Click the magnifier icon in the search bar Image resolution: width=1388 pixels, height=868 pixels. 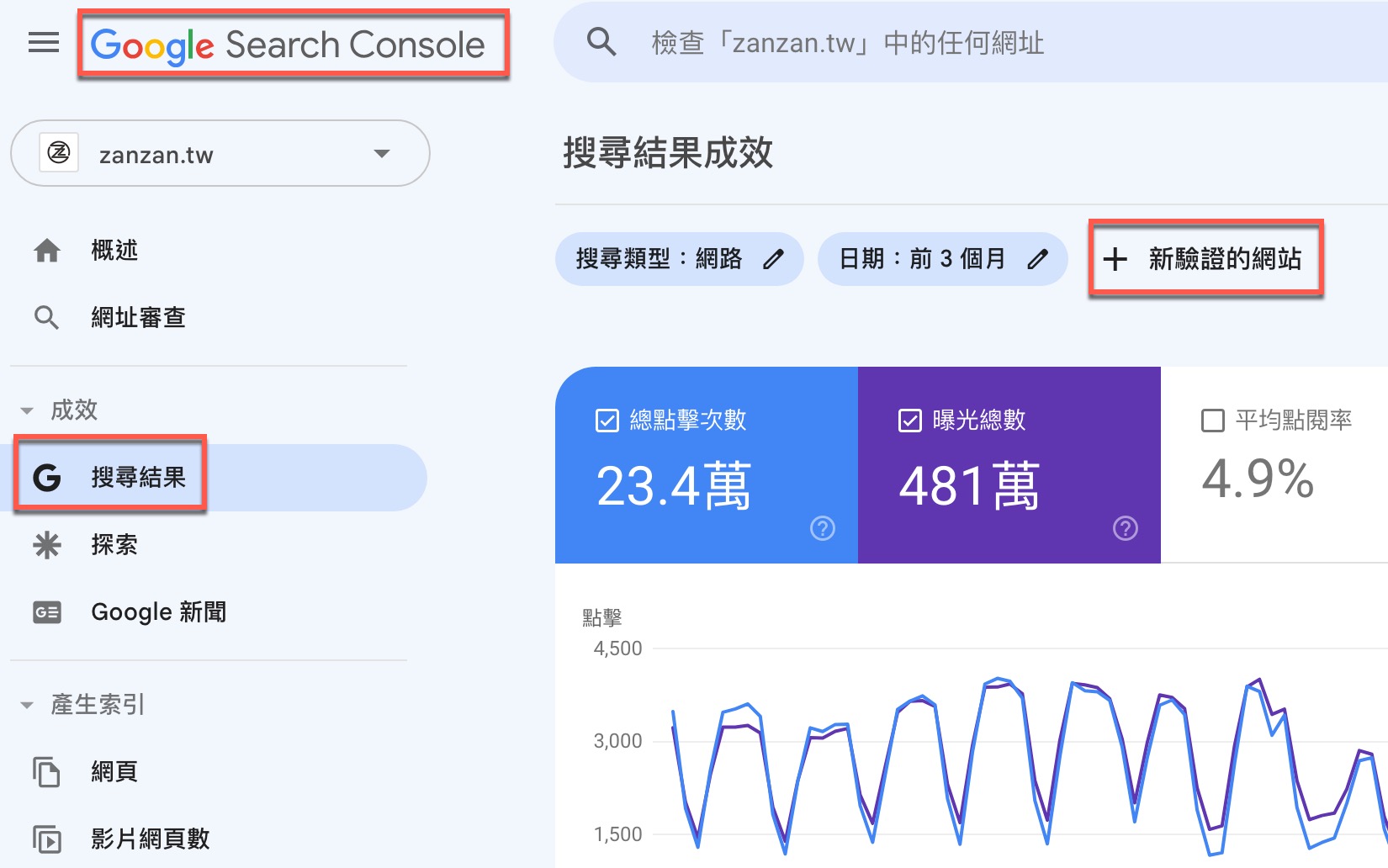(x=601, y=41)
